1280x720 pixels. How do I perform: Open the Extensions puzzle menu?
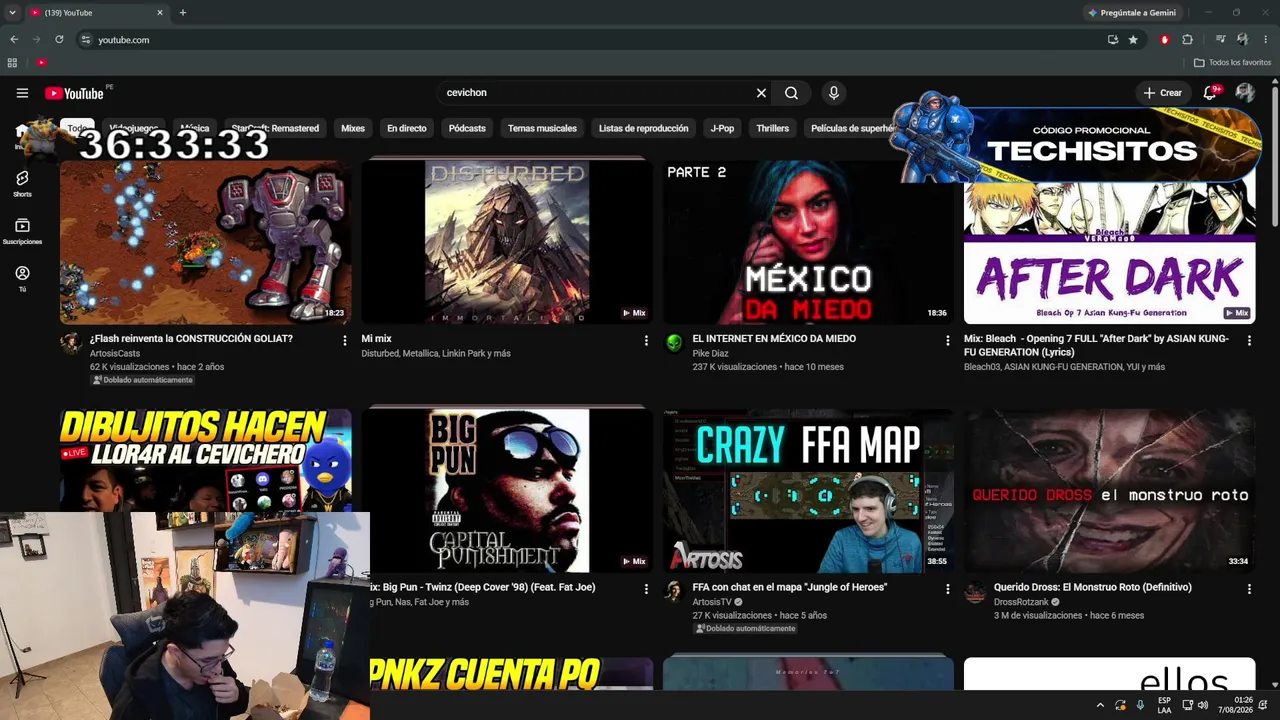1188,40
